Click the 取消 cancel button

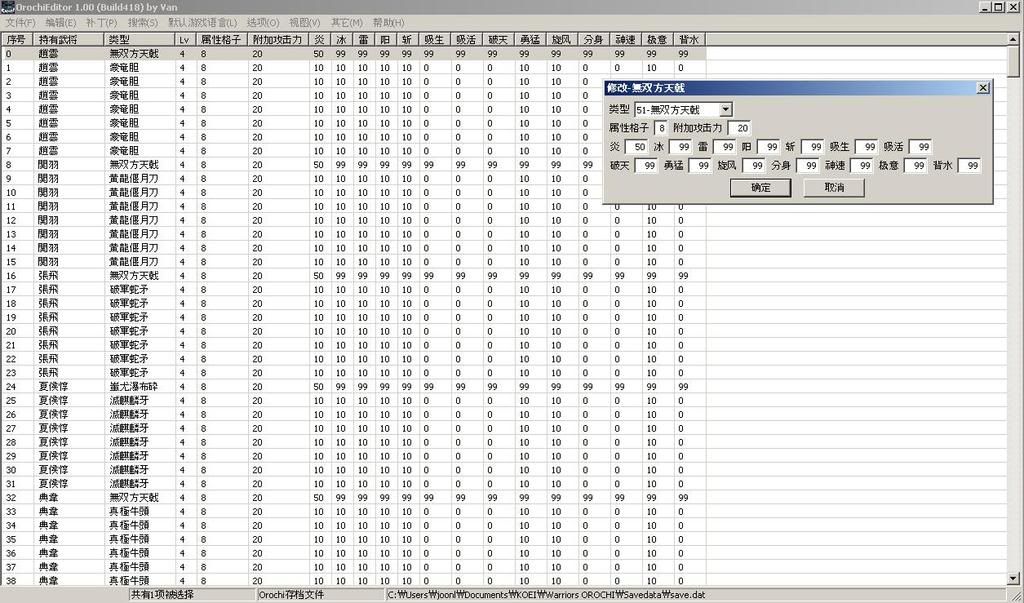tap(834, 188)
